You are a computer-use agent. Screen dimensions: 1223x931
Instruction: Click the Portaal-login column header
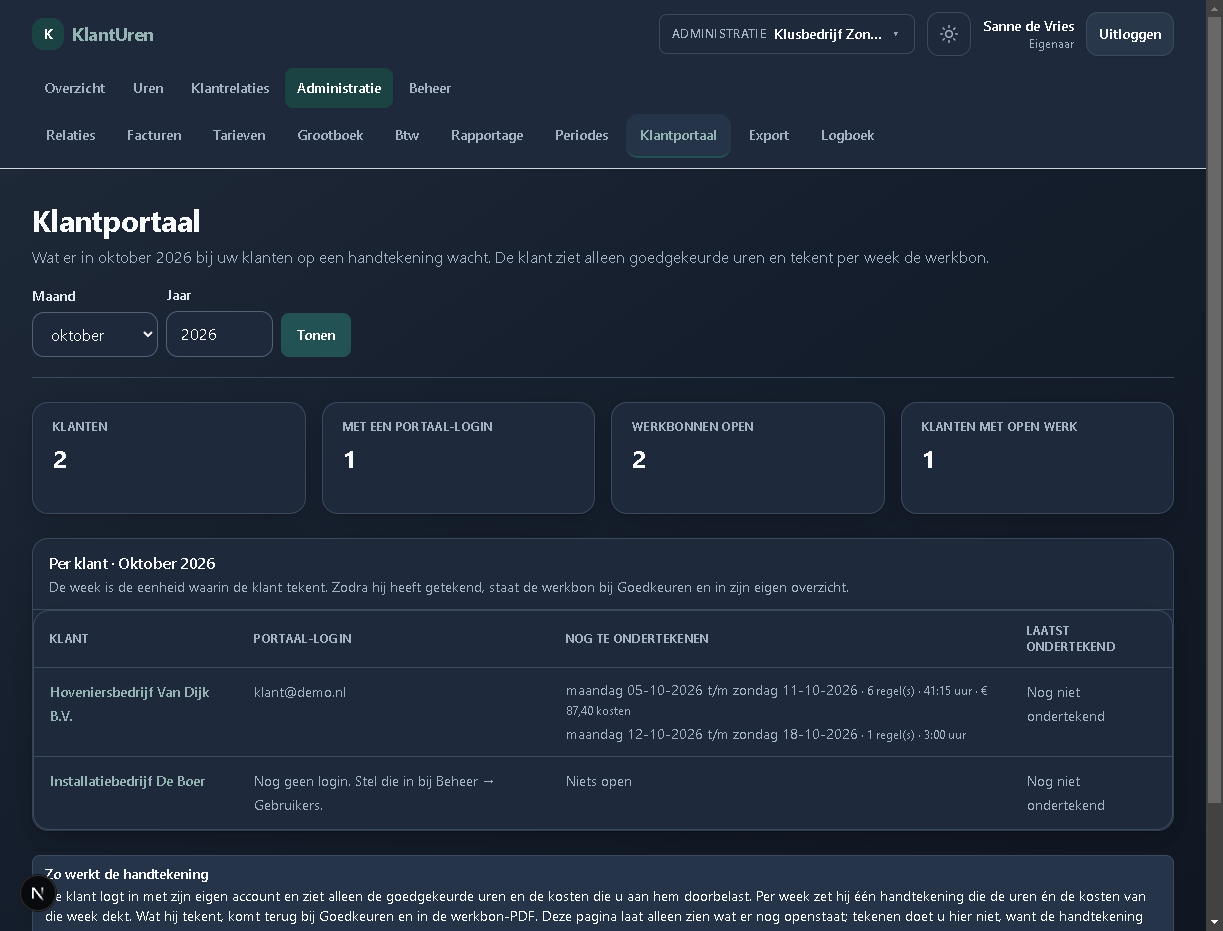click(302, 638)
